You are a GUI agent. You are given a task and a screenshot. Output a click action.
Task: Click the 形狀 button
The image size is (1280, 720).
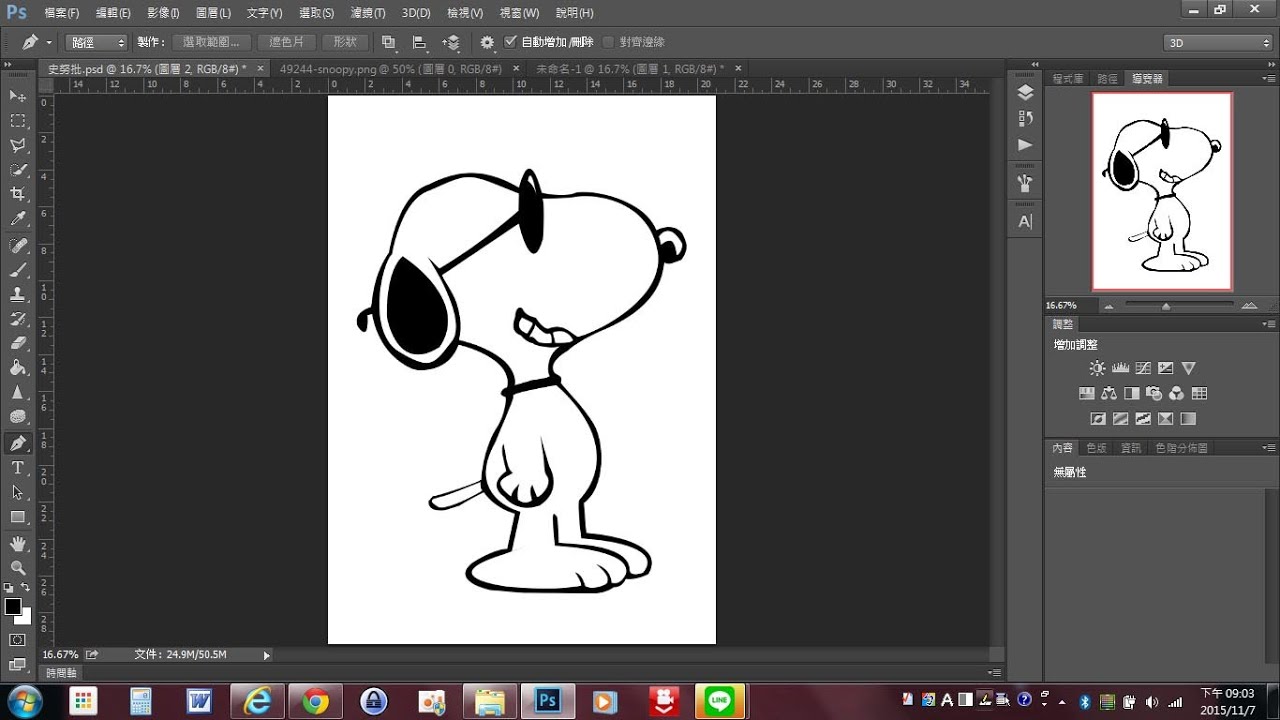pyautogui.click(x=345, y=42)
